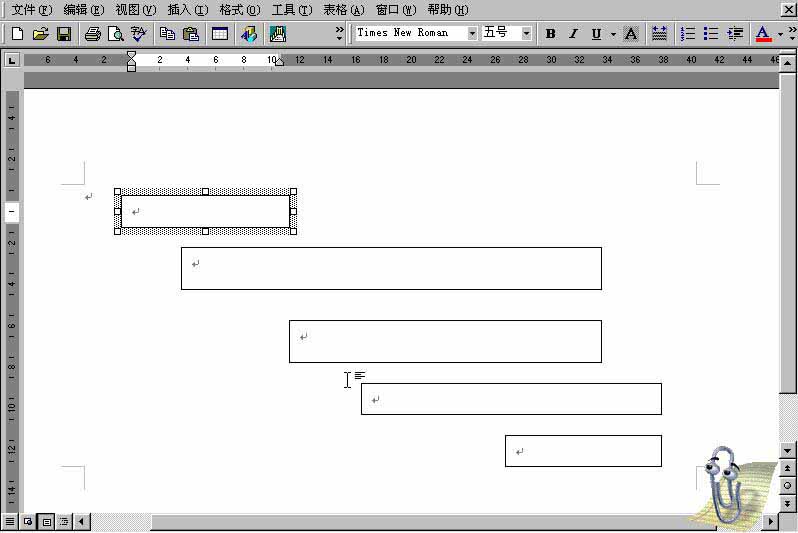The height and width of the screenshot is (533, 798).
Task: Expand the Times New Roman font dropdown
Action: [472, 33]
